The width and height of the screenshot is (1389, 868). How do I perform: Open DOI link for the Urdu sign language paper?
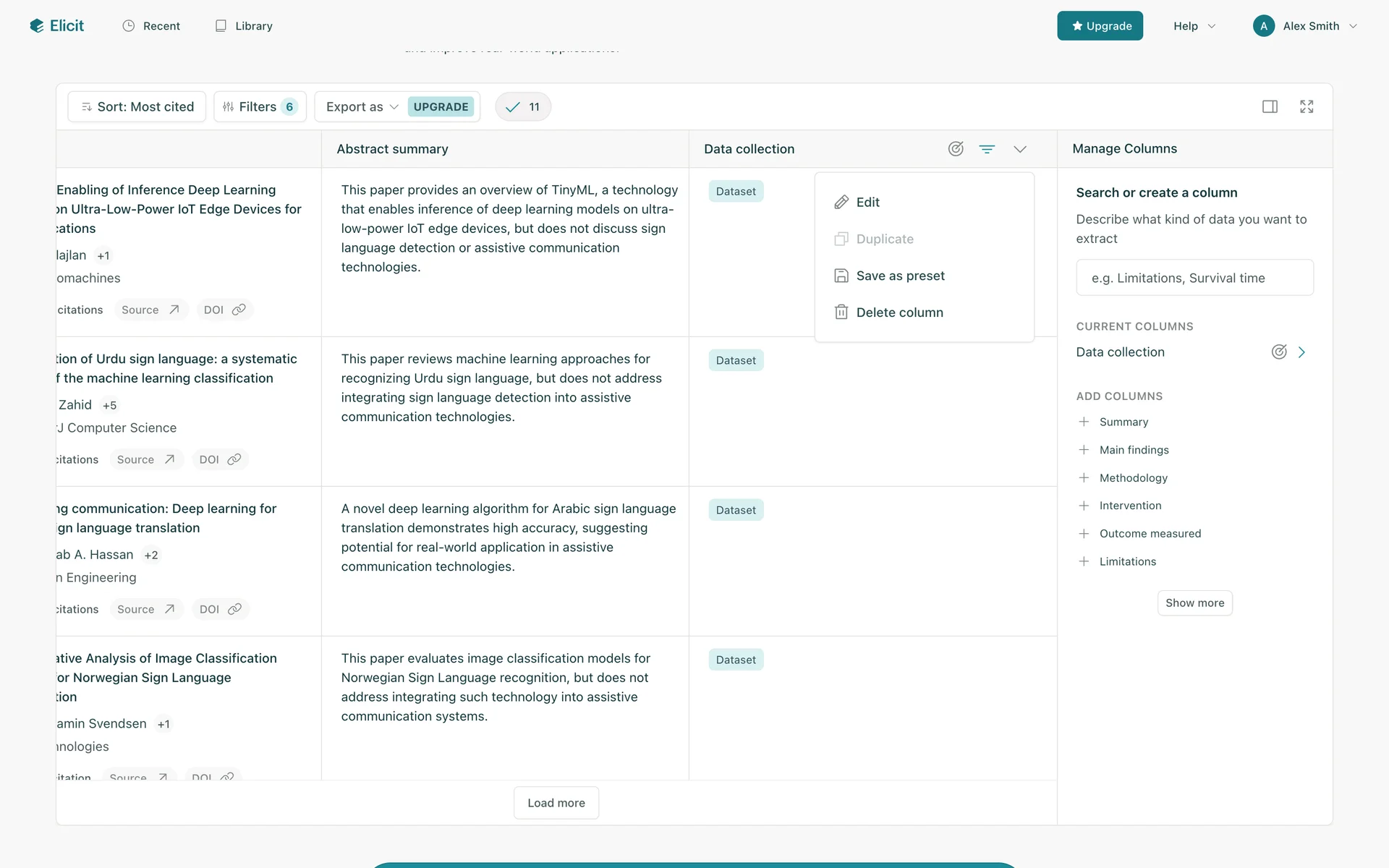(x=220, y=459)
